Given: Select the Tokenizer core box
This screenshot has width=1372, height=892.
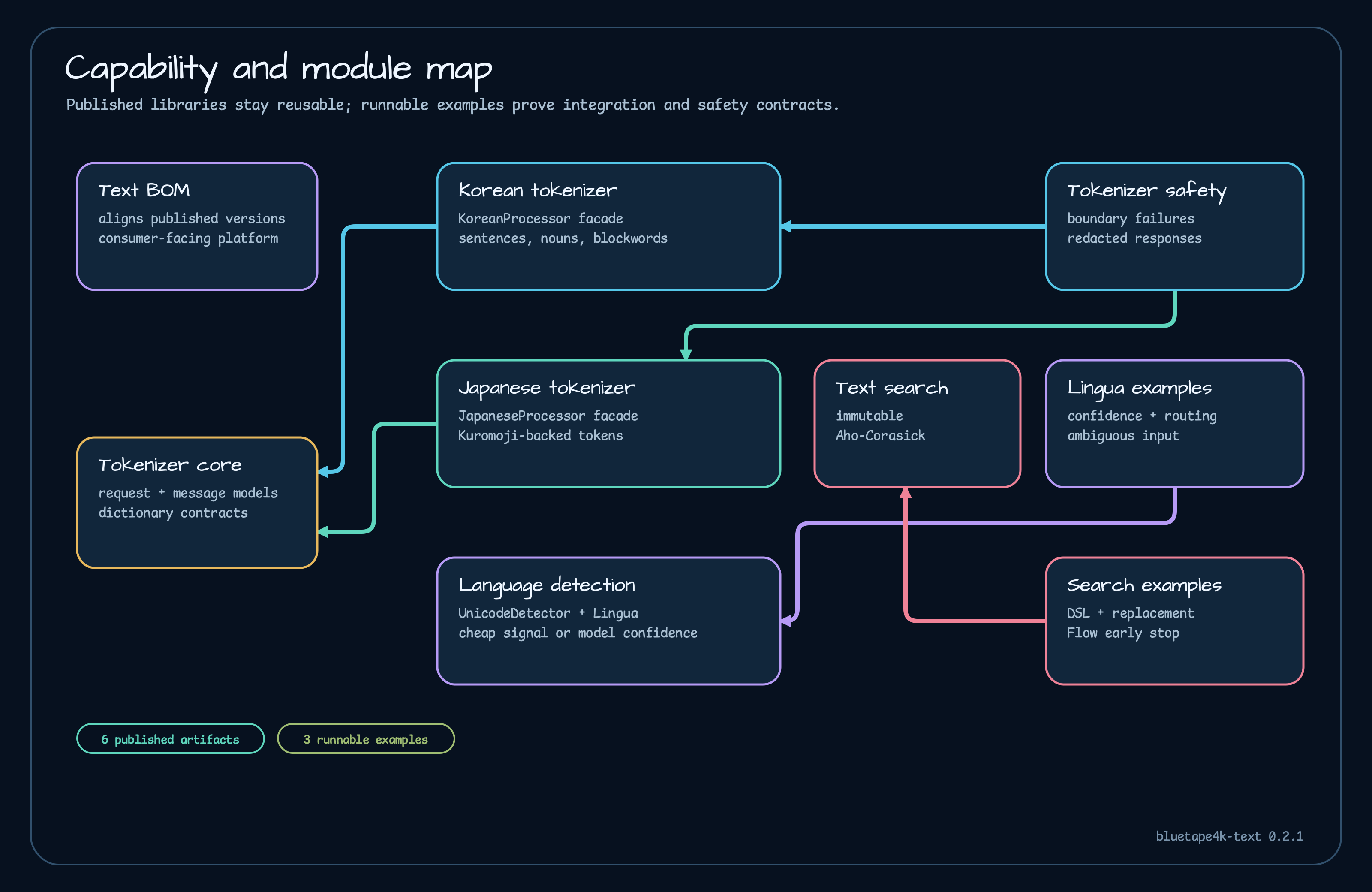Looking at the screenshot, I should pyautogui.click(x=197, y=503).
